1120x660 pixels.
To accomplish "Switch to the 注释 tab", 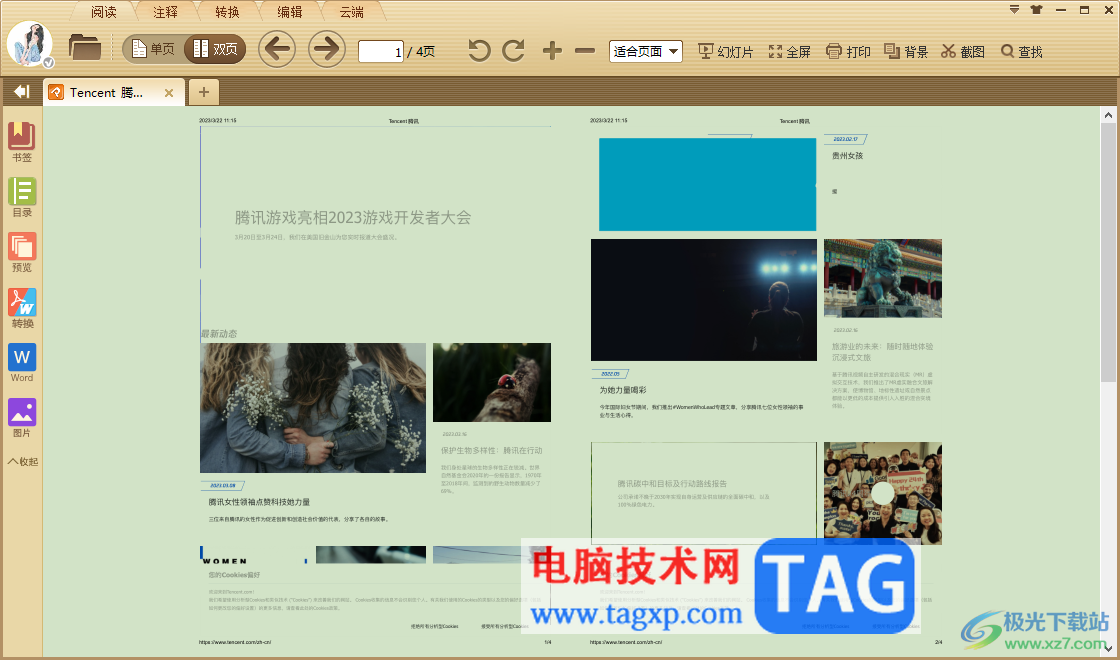I will pyautogui.click(x=165, y=12).
